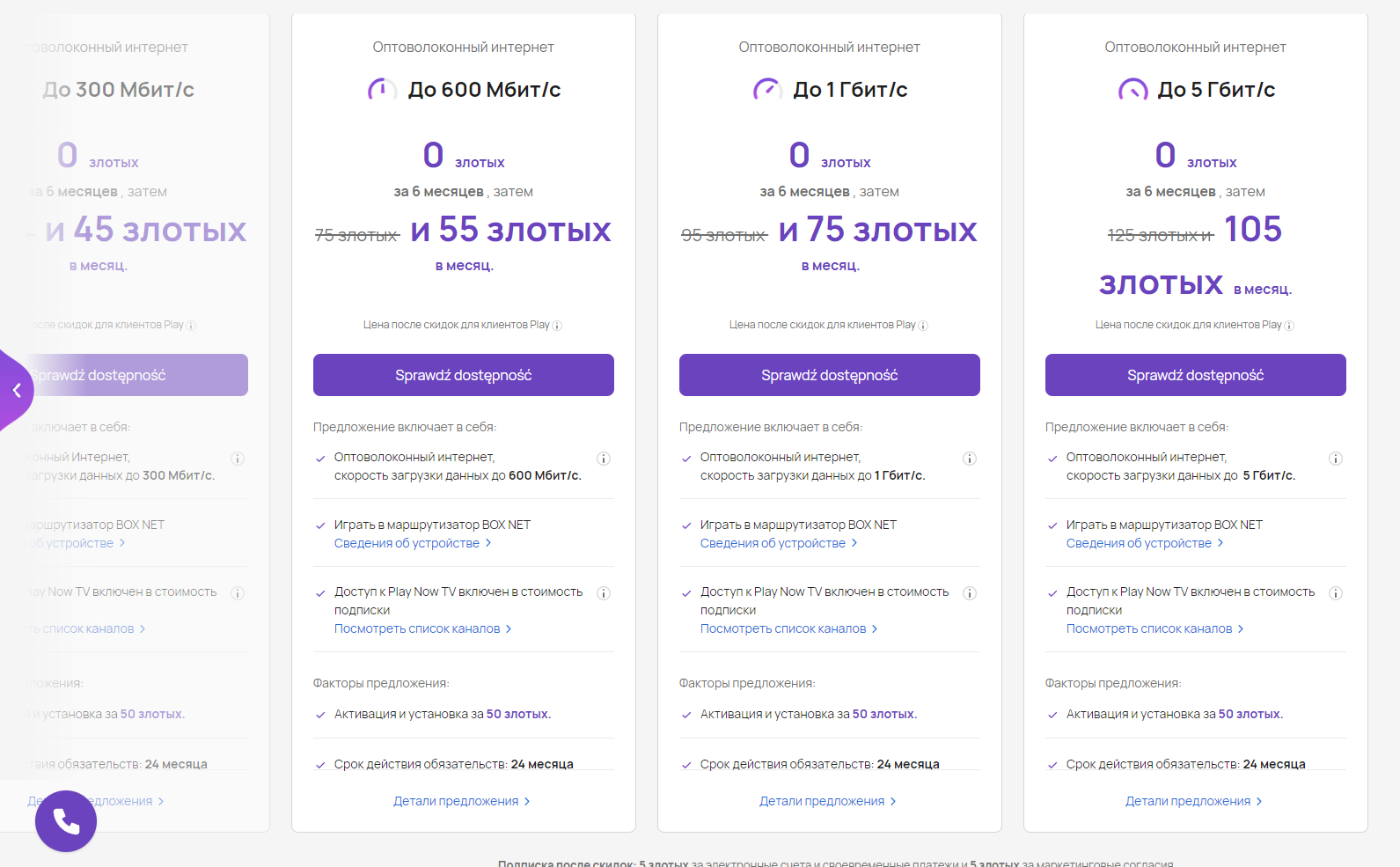Open Сведения об устройстве in 600 Мбит/с plan
1400x867 pixels.
pos(413,543)
